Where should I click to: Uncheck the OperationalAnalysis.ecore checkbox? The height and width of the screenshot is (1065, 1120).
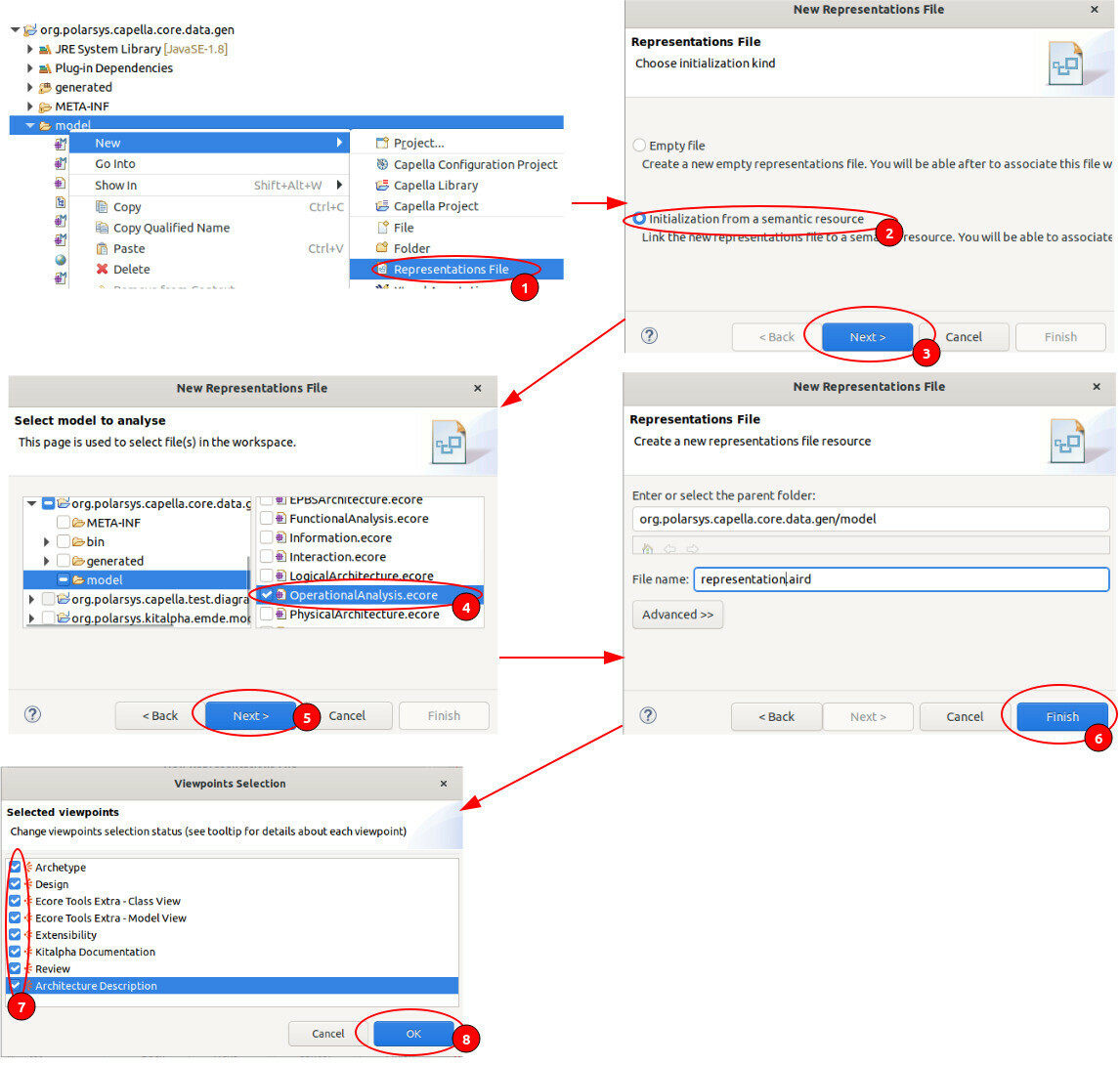click(267, 595)
